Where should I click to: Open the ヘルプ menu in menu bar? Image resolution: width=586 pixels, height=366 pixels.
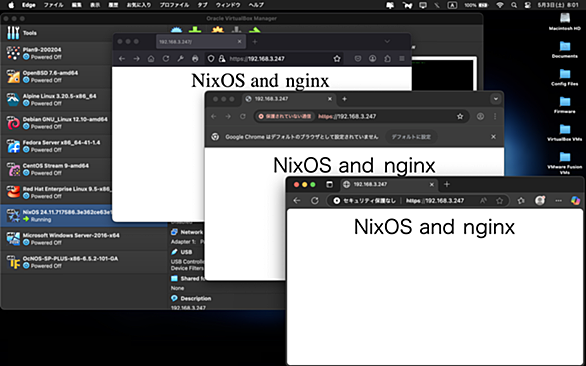tap(256, 5)
